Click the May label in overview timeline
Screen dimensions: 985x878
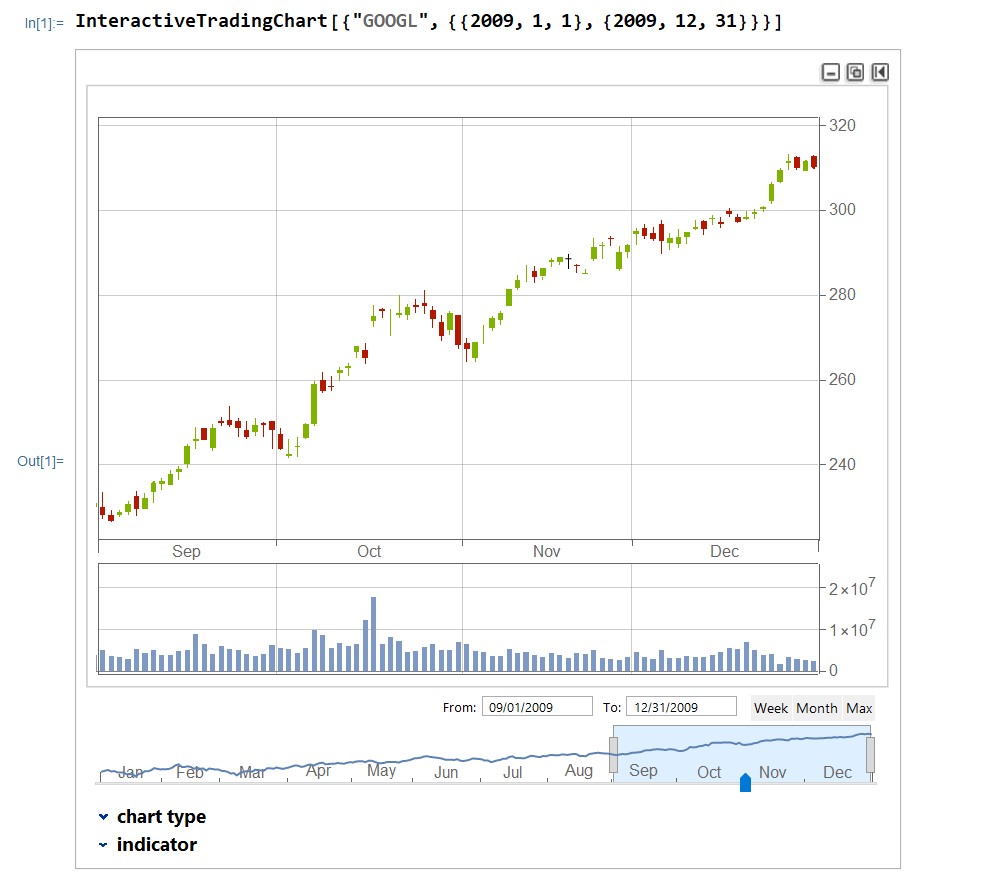[x=381, y=771]
